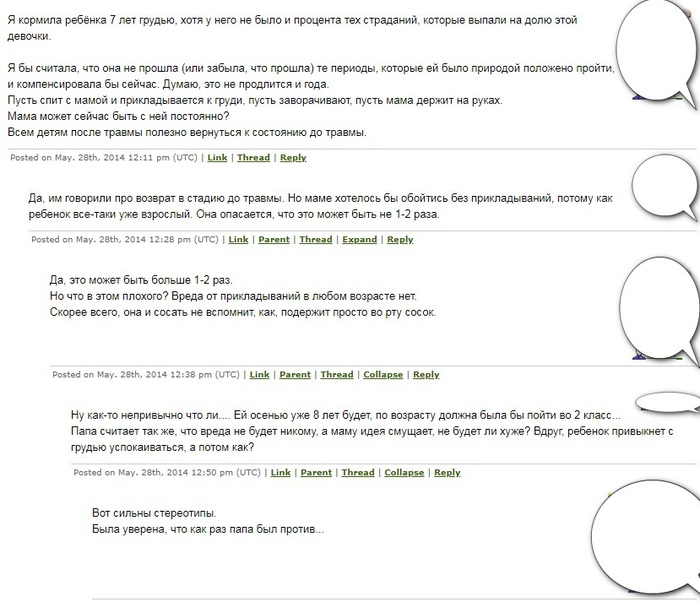Image resolution: width=700 pixels, height=602 pixels.
Task: Reply to the 12:28 pm comment
Action: click(400, 240)
